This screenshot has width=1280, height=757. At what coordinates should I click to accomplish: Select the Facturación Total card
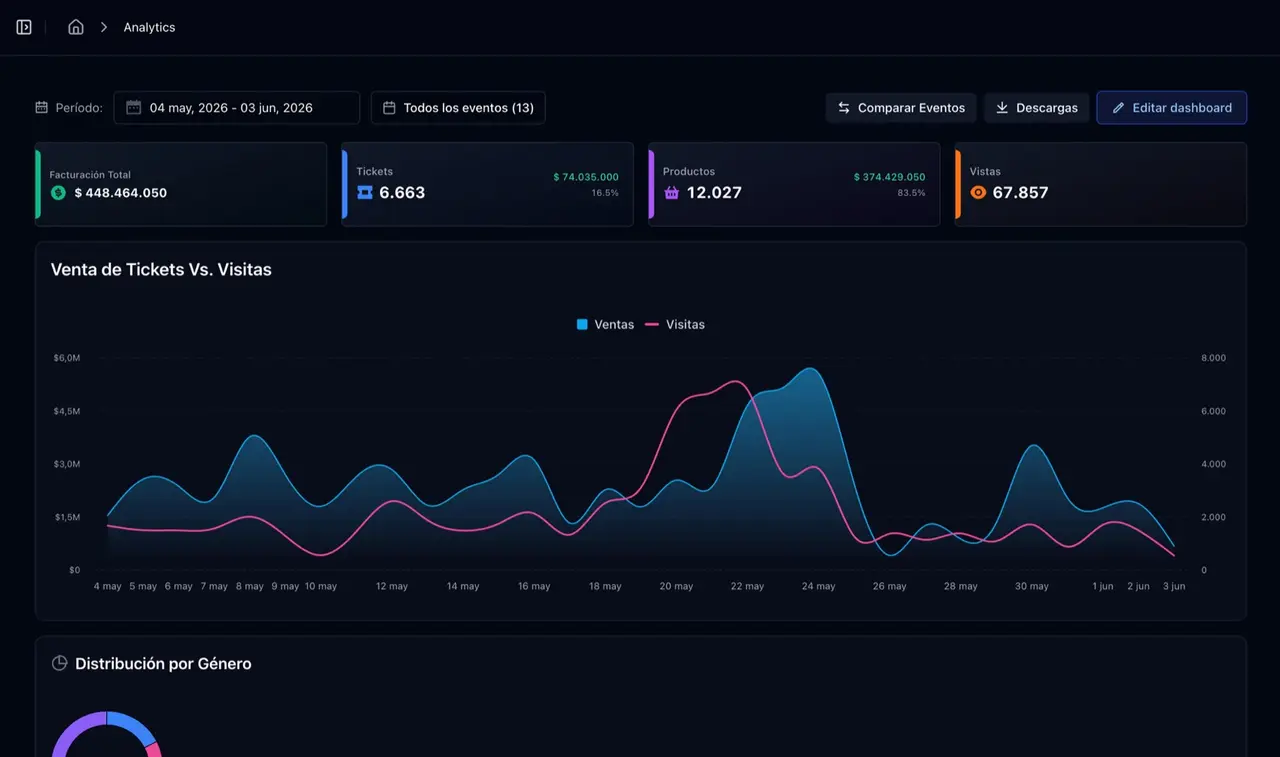pos(181,184)
